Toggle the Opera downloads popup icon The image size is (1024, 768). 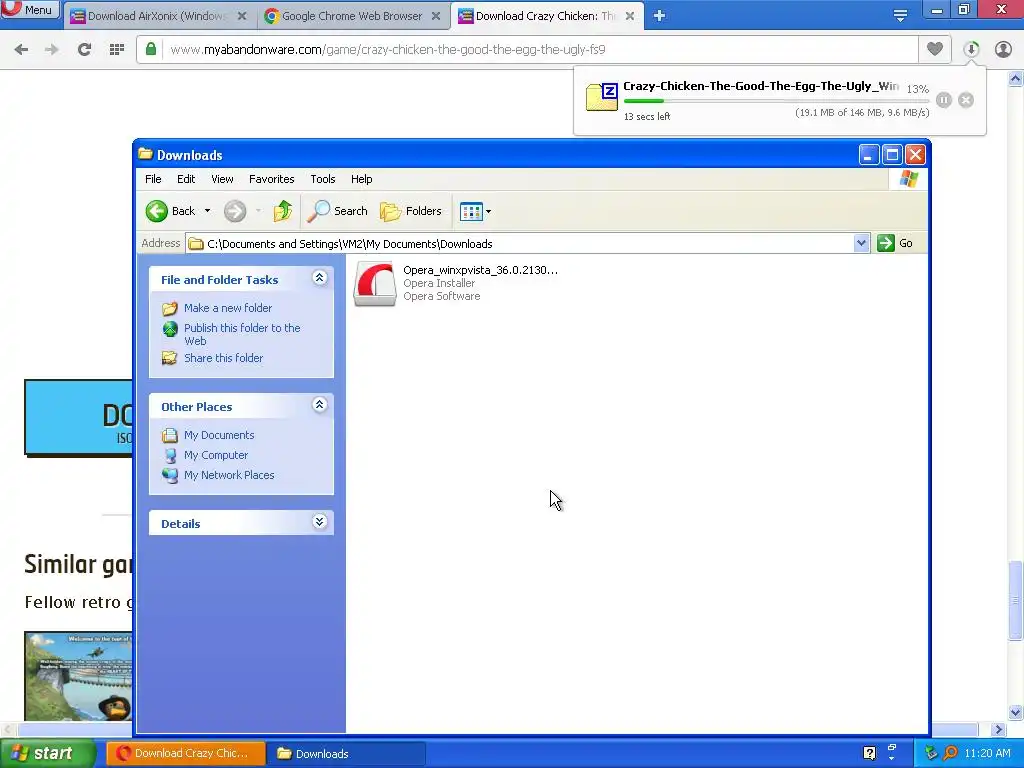(x=971, y=49)
